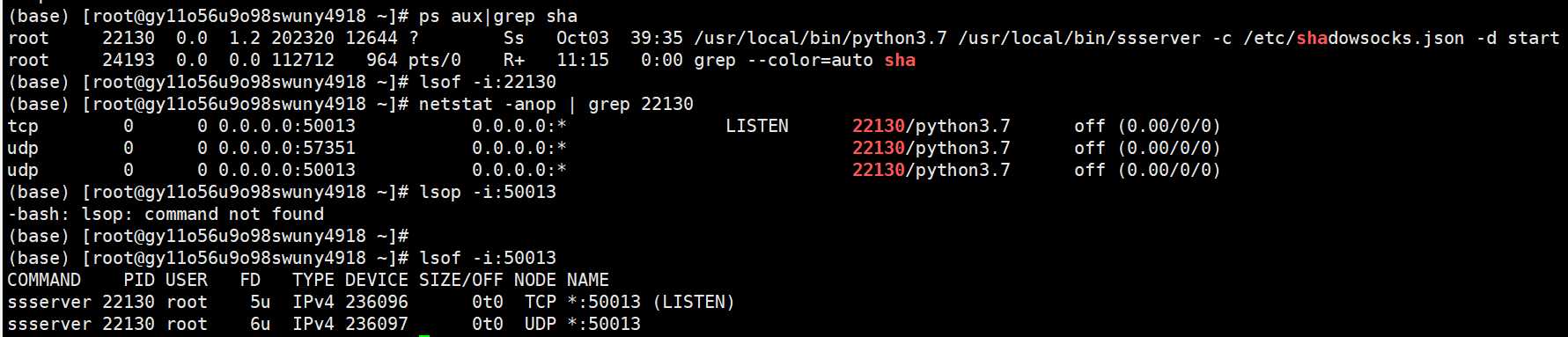The height and width of the screenshot is (337, 1568).
Task: Click the udp 0.0.0.0:57351 local address
Action: (x=287, y=148)
